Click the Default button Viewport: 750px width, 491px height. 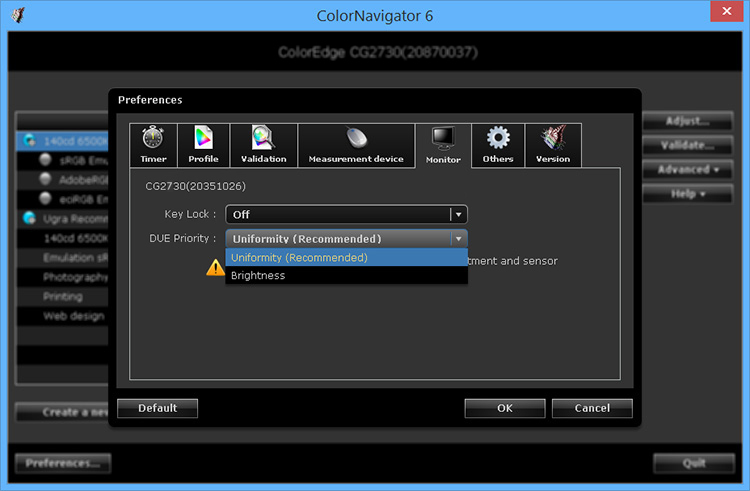(x=157, y=408)
